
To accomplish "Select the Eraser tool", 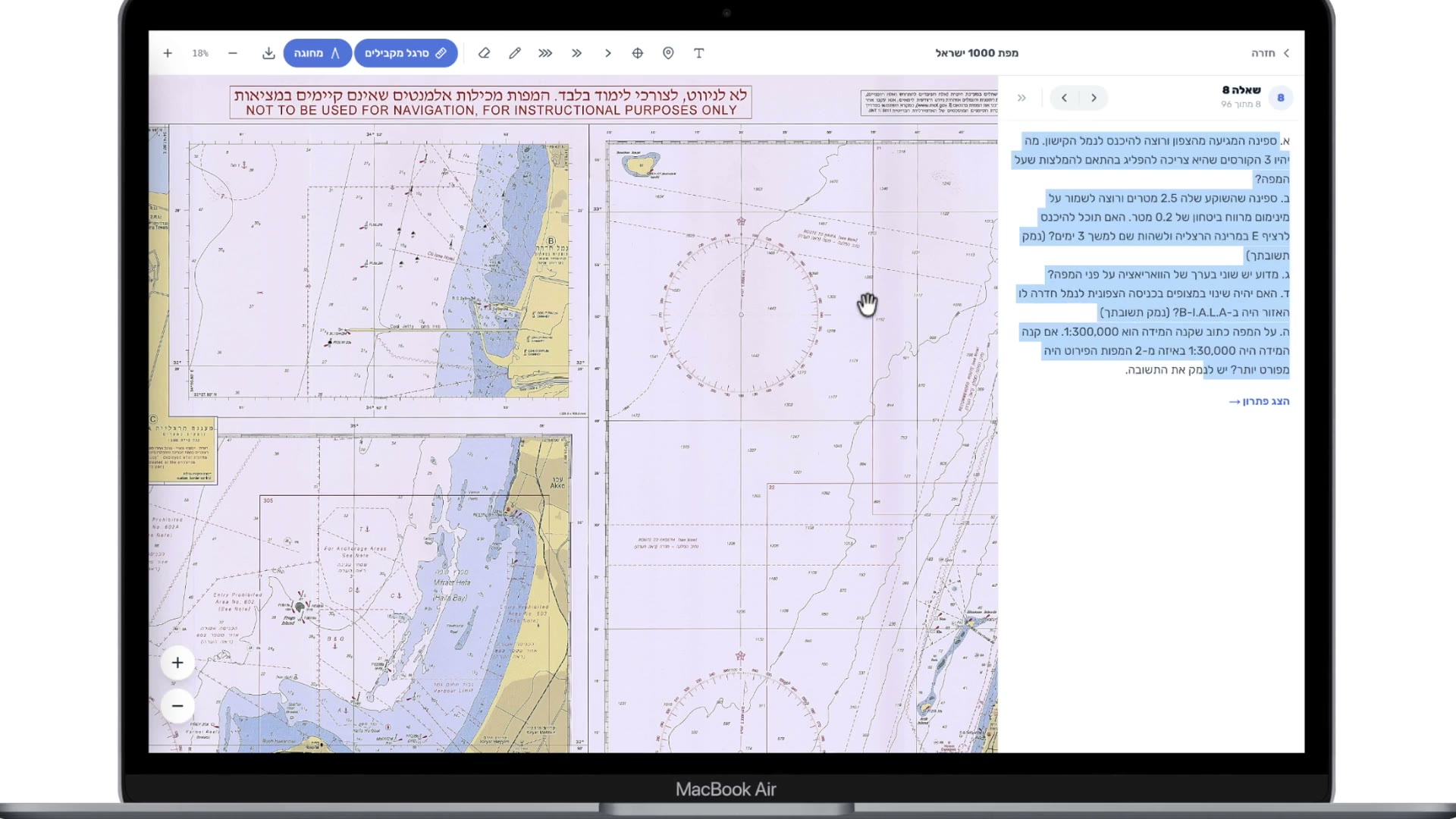I will (484, 53).
